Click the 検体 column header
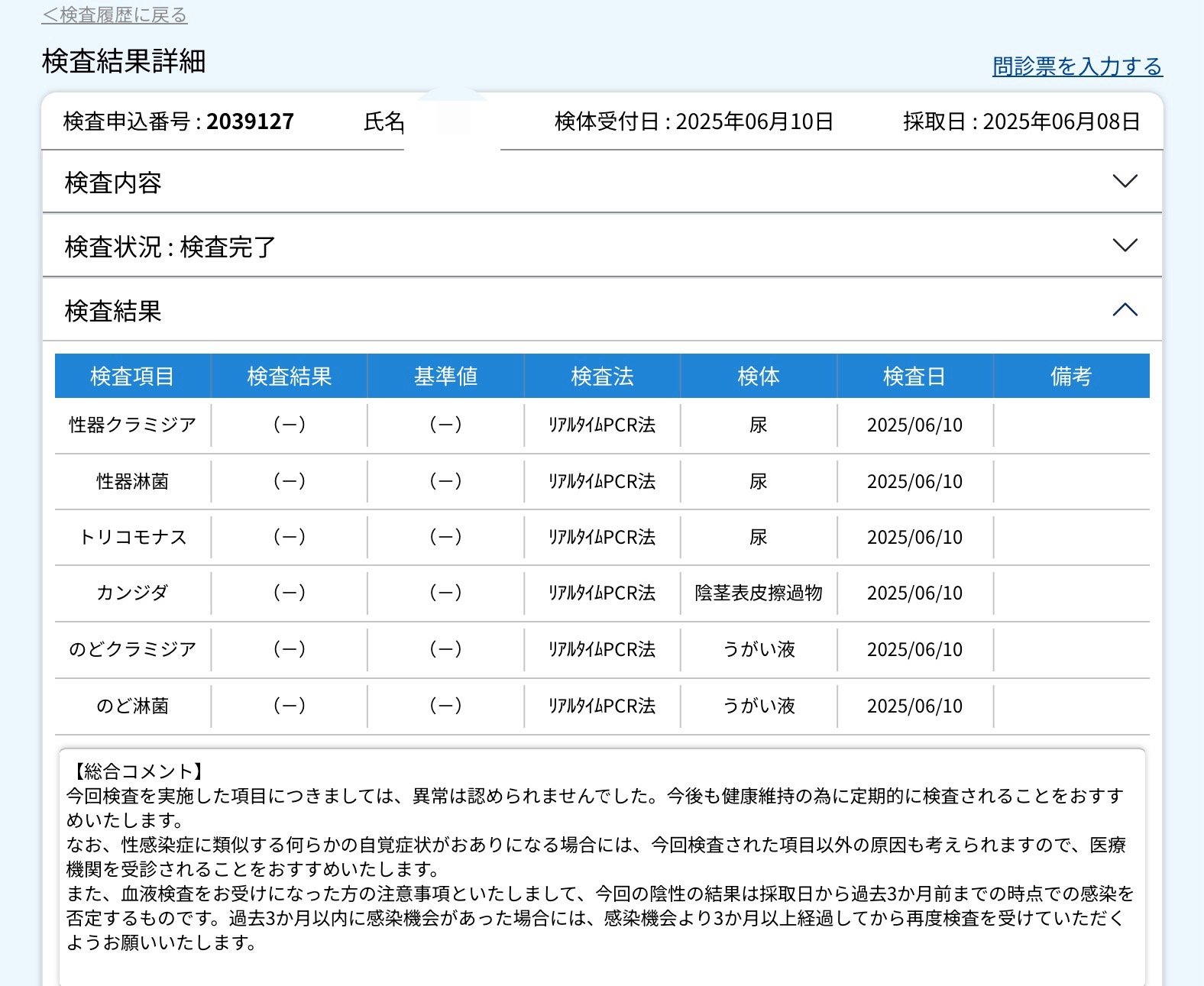Screen dimensions: 1204x986 click(x=759, y=377)
